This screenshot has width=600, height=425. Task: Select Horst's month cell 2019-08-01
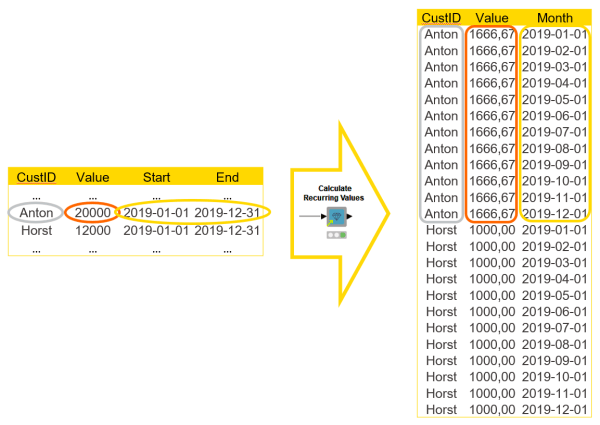554,345
